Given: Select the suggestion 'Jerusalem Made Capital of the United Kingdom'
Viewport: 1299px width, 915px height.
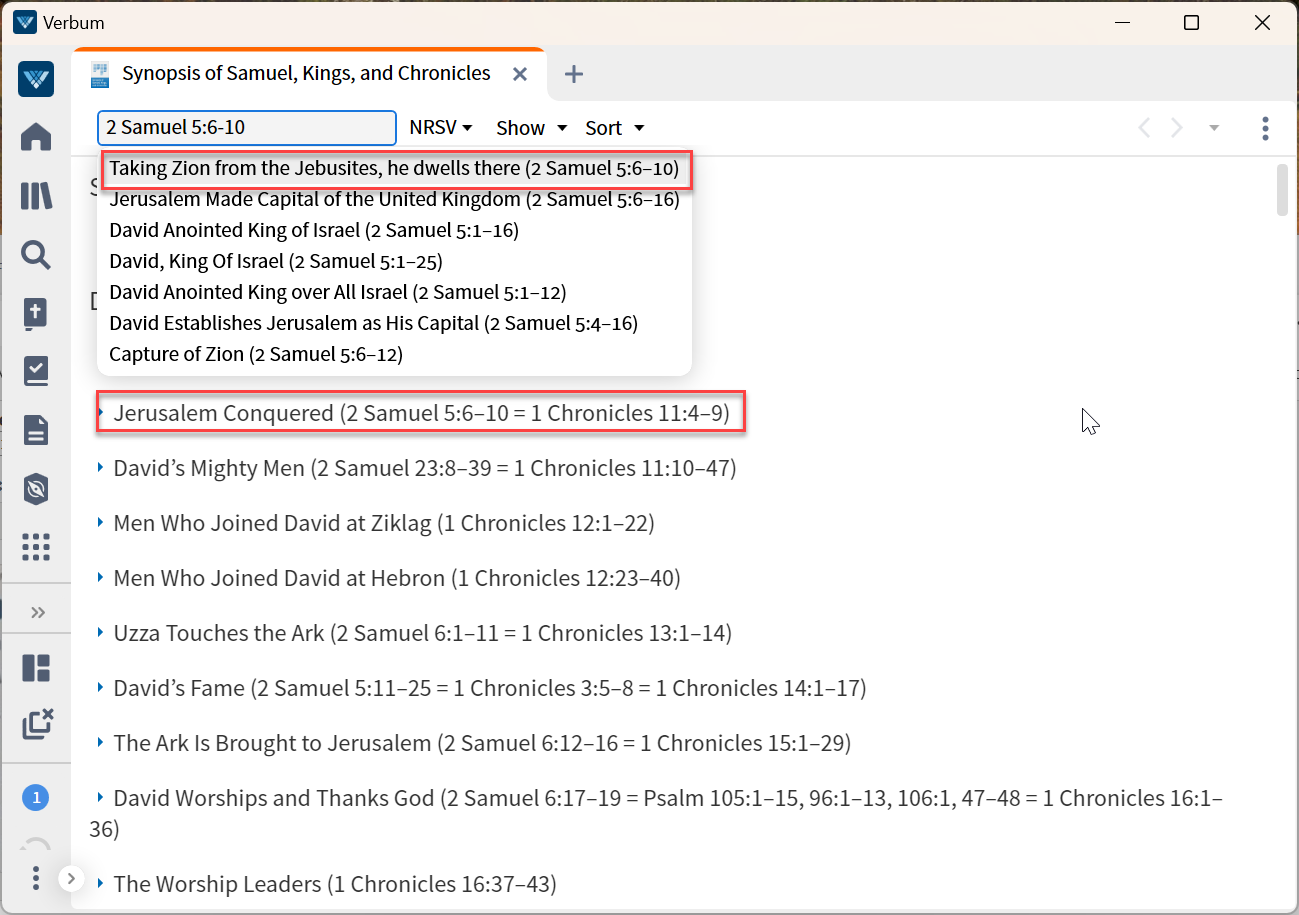Looking at the screenshot, I should pos(394,200).
